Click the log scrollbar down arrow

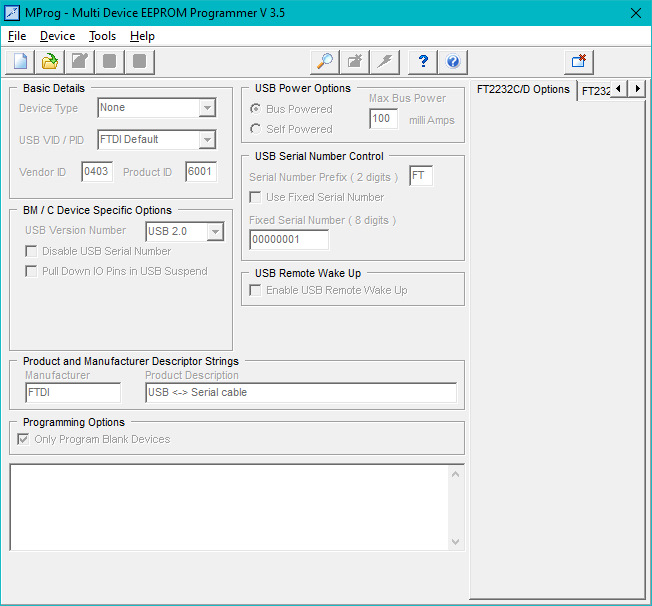455,542
